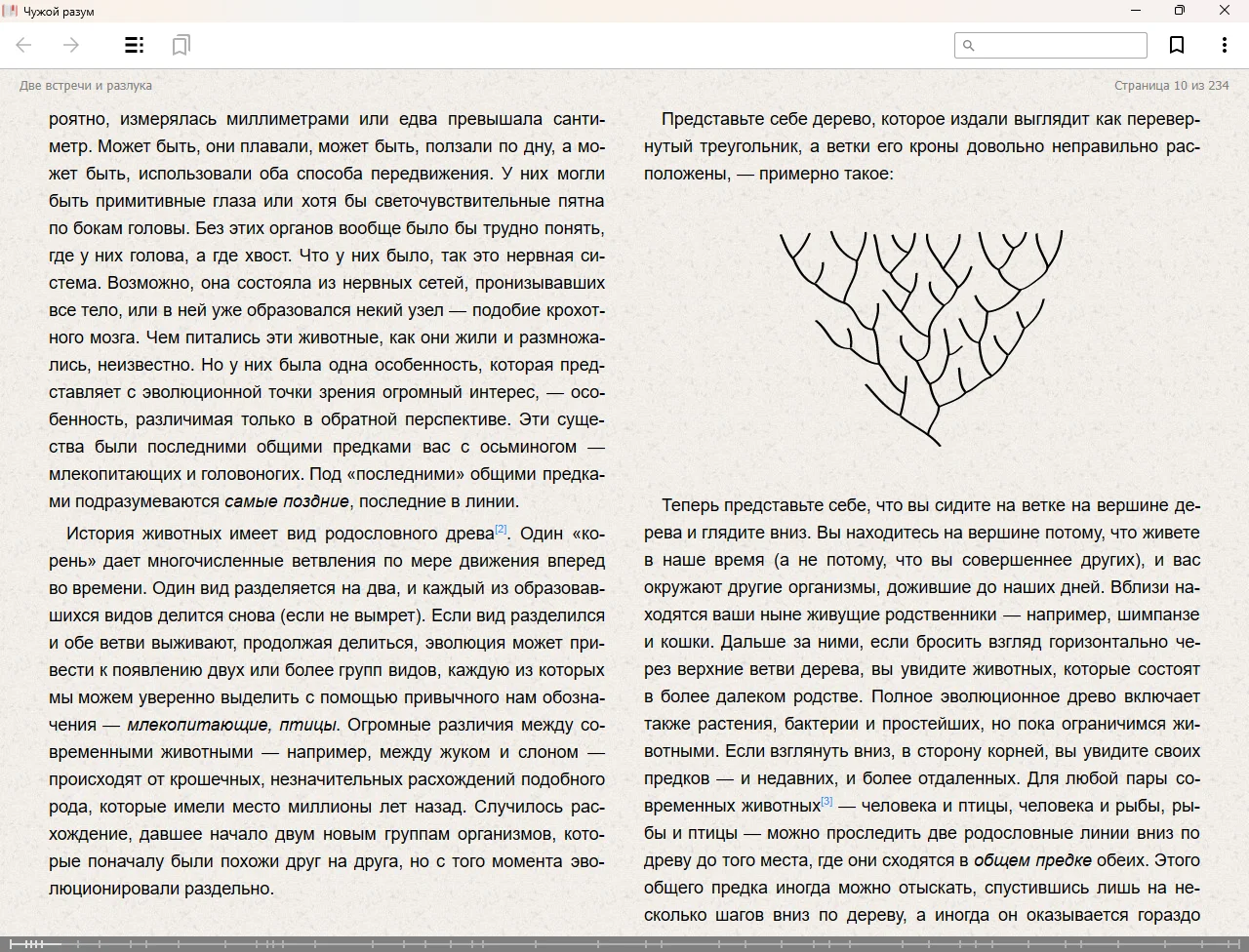This screenshot has height=952, width=1249.
Task: Minimize the reader window
Action: click(1136, 11)
